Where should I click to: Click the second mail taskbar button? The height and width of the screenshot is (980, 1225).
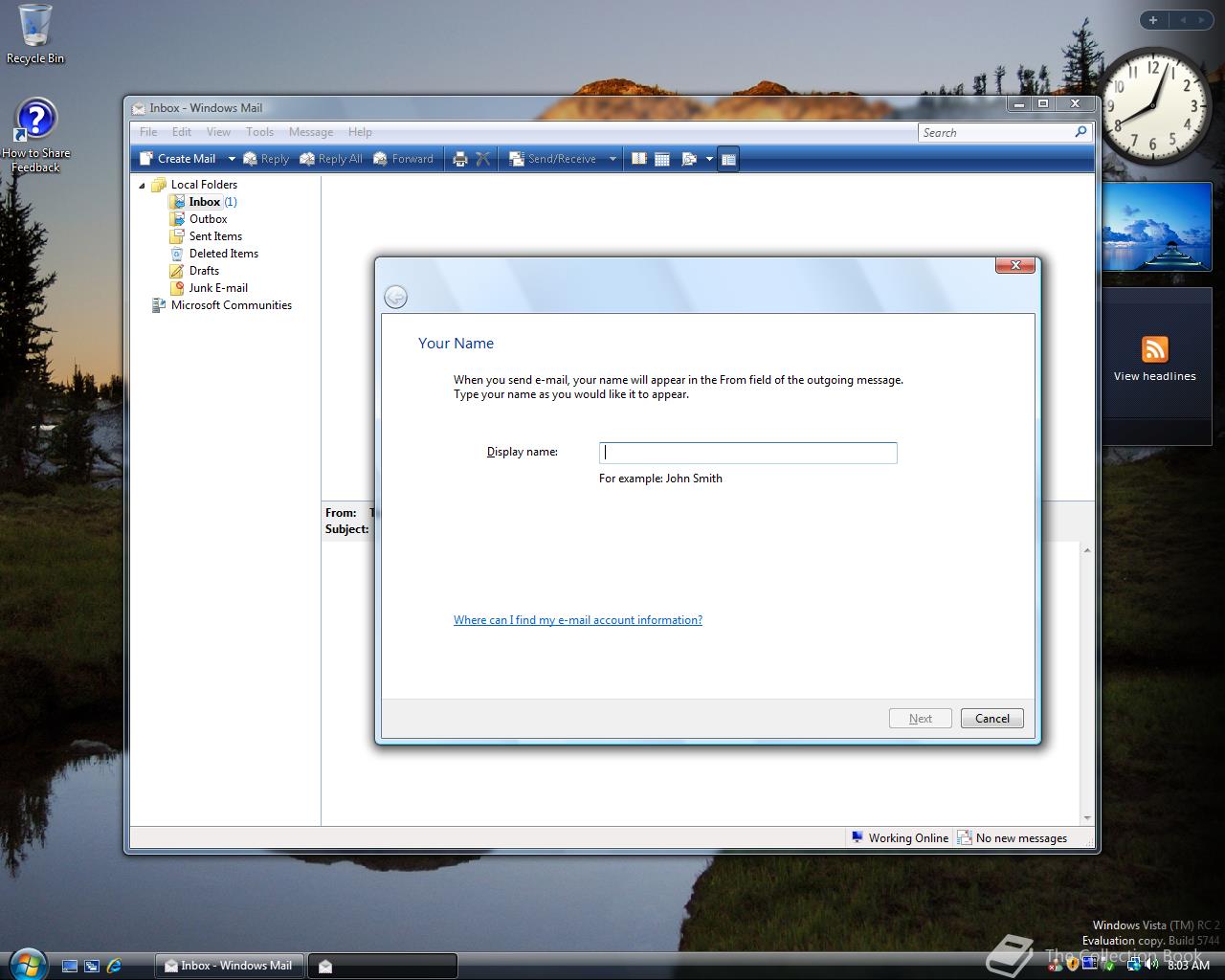[x=383, y=966]
